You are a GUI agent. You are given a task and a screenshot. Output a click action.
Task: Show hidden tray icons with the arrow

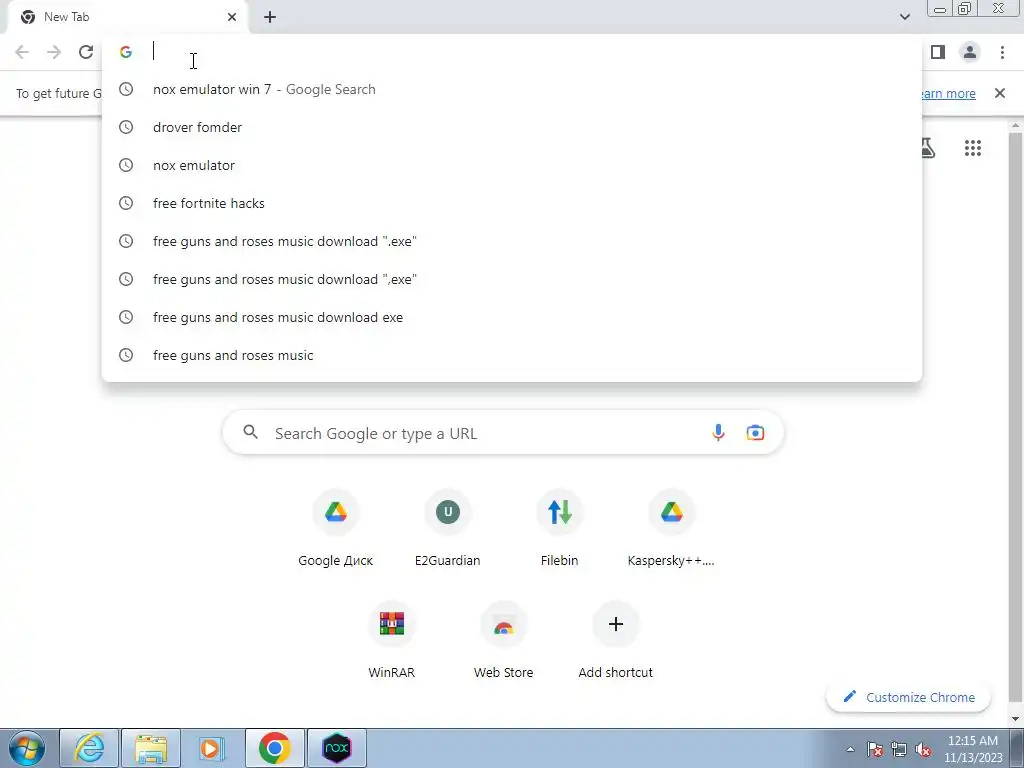pyautogui.click(x=850, y=749)
